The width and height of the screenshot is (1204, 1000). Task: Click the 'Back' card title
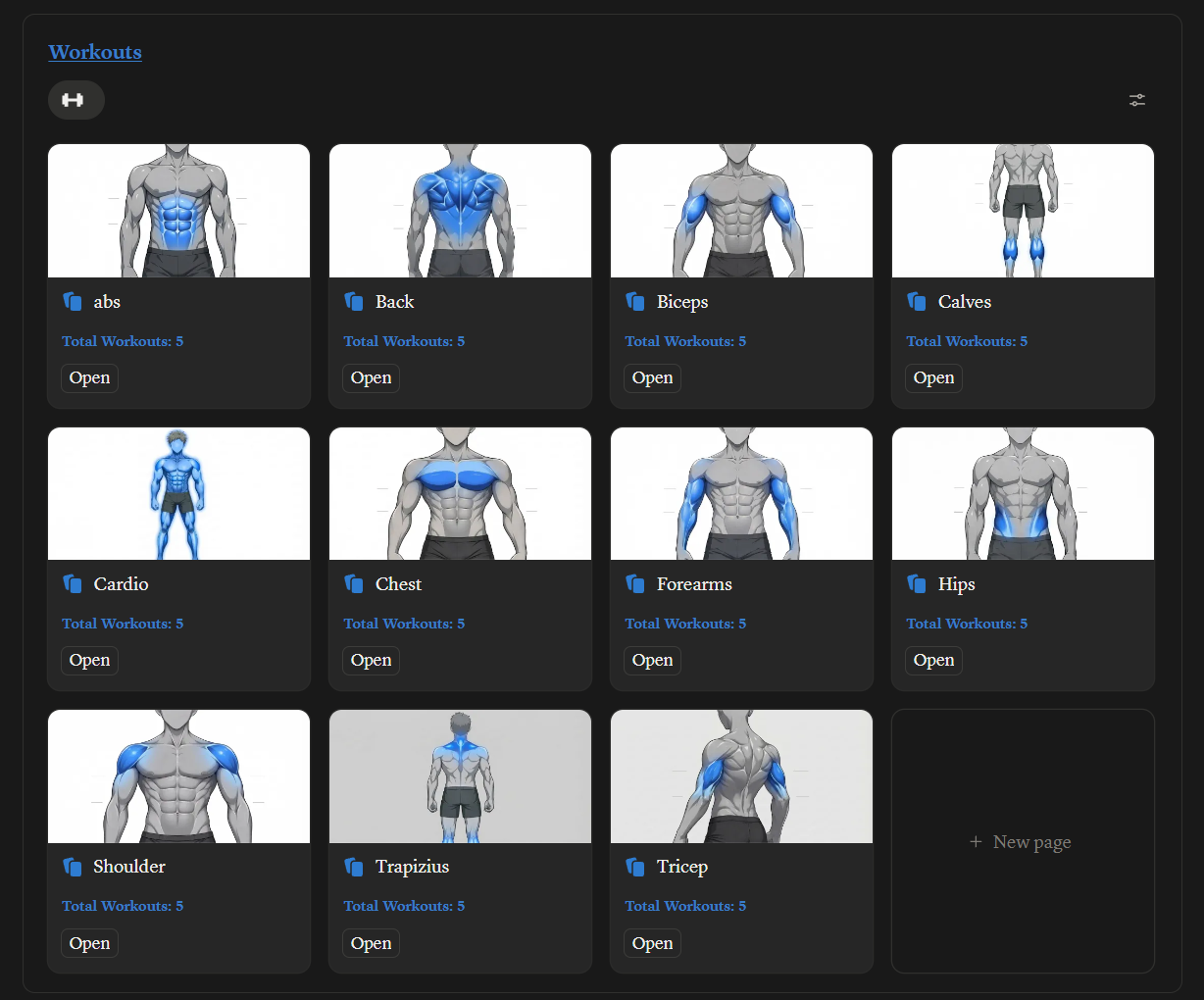(x=394, y=302)
